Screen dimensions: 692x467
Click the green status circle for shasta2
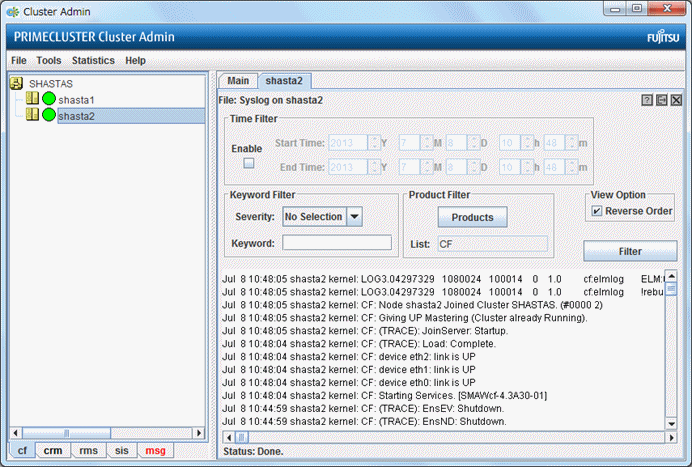[48, 116]
